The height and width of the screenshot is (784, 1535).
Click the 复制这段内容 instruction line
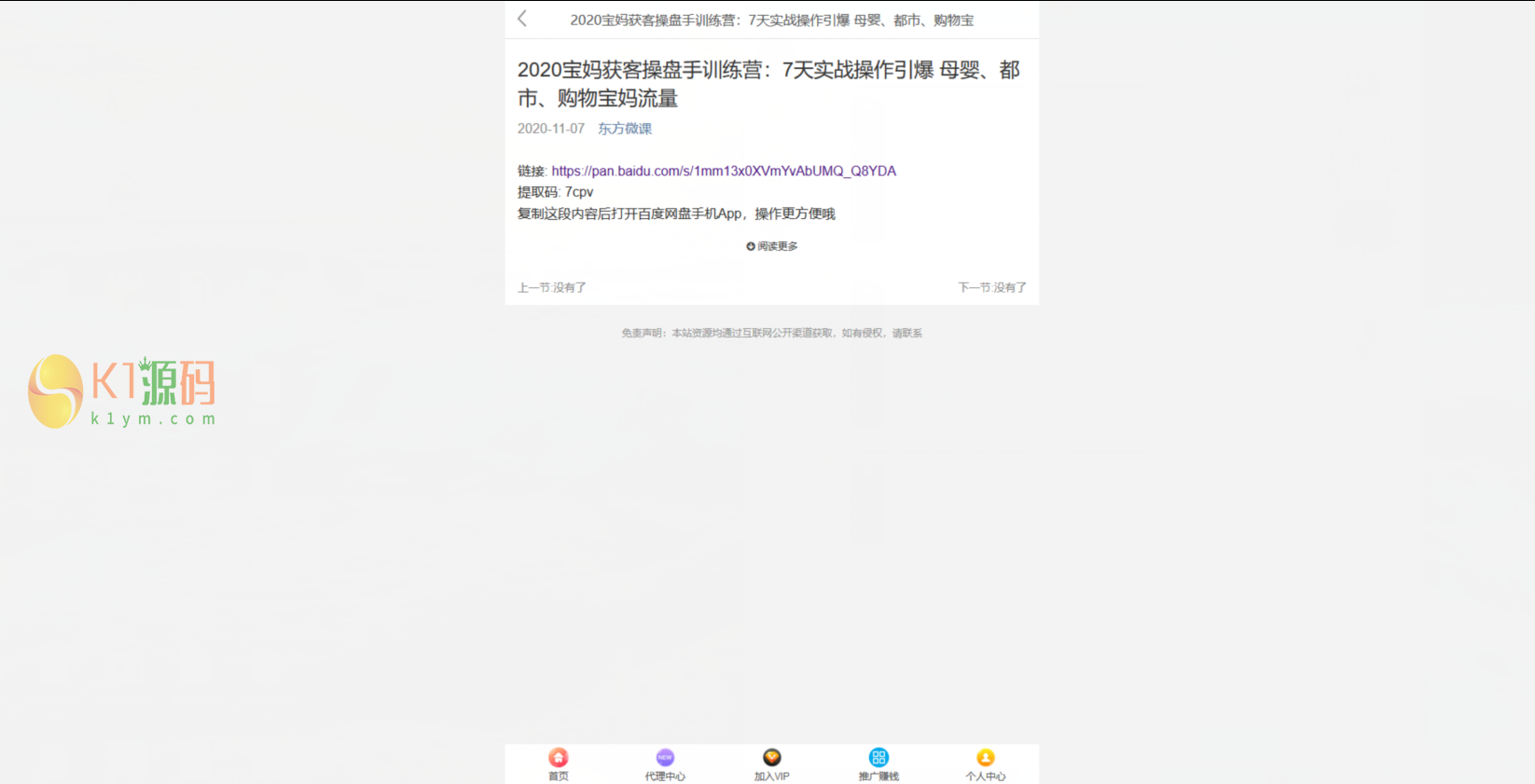pyautogui.click(x=676, y=213)
